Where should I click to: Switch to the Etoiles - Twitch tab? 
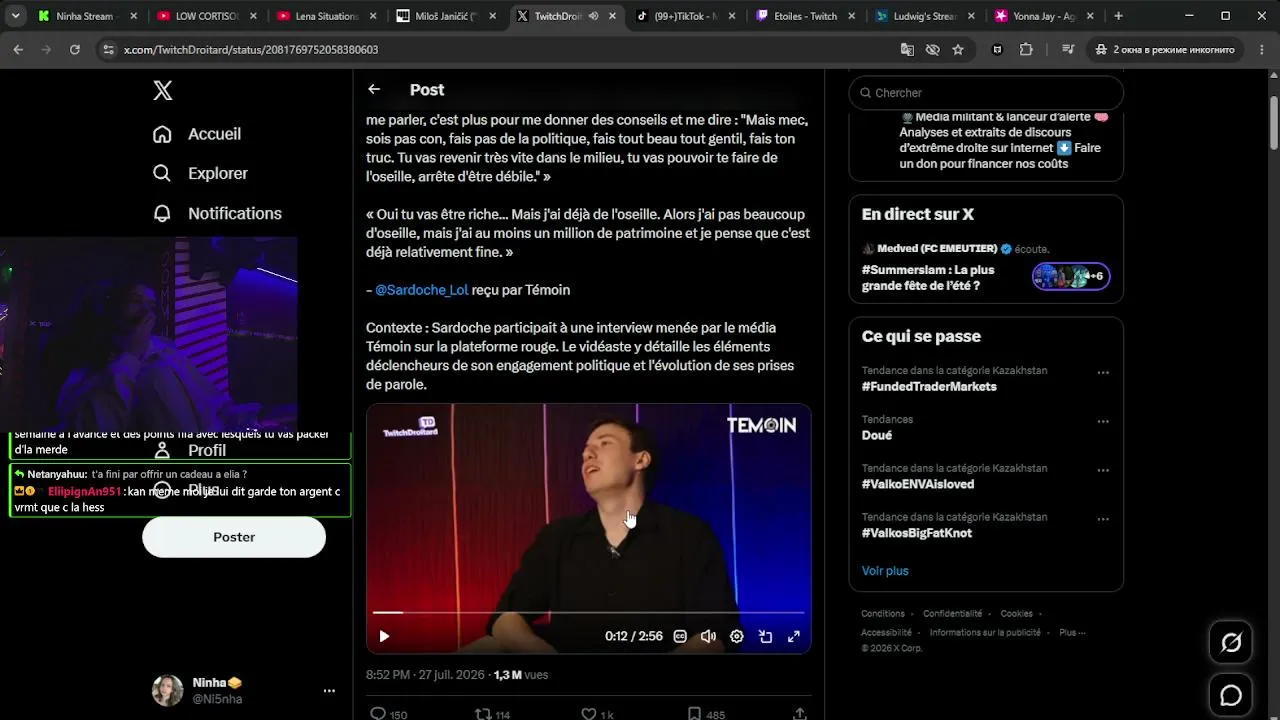[803, 16]
